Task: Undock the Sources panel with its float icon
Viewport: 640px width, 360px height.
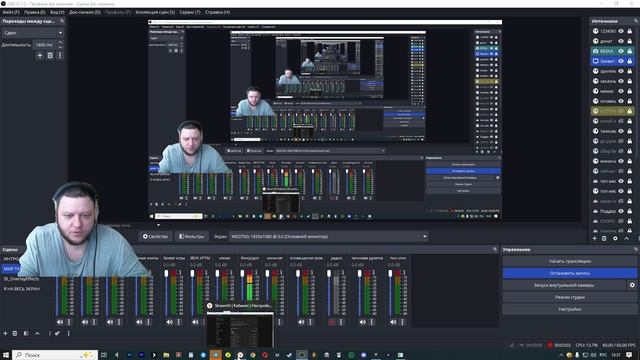Action: click(636, 21)
